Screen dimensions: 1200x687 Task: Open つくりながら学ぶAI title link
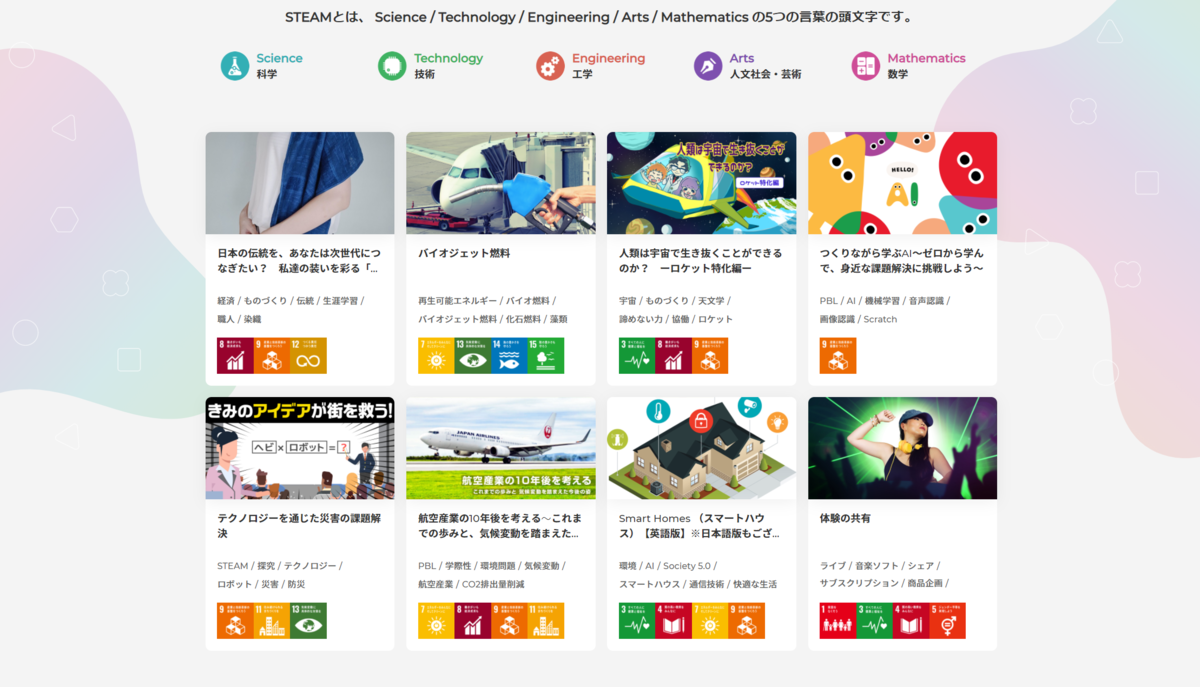coord(902,261)
